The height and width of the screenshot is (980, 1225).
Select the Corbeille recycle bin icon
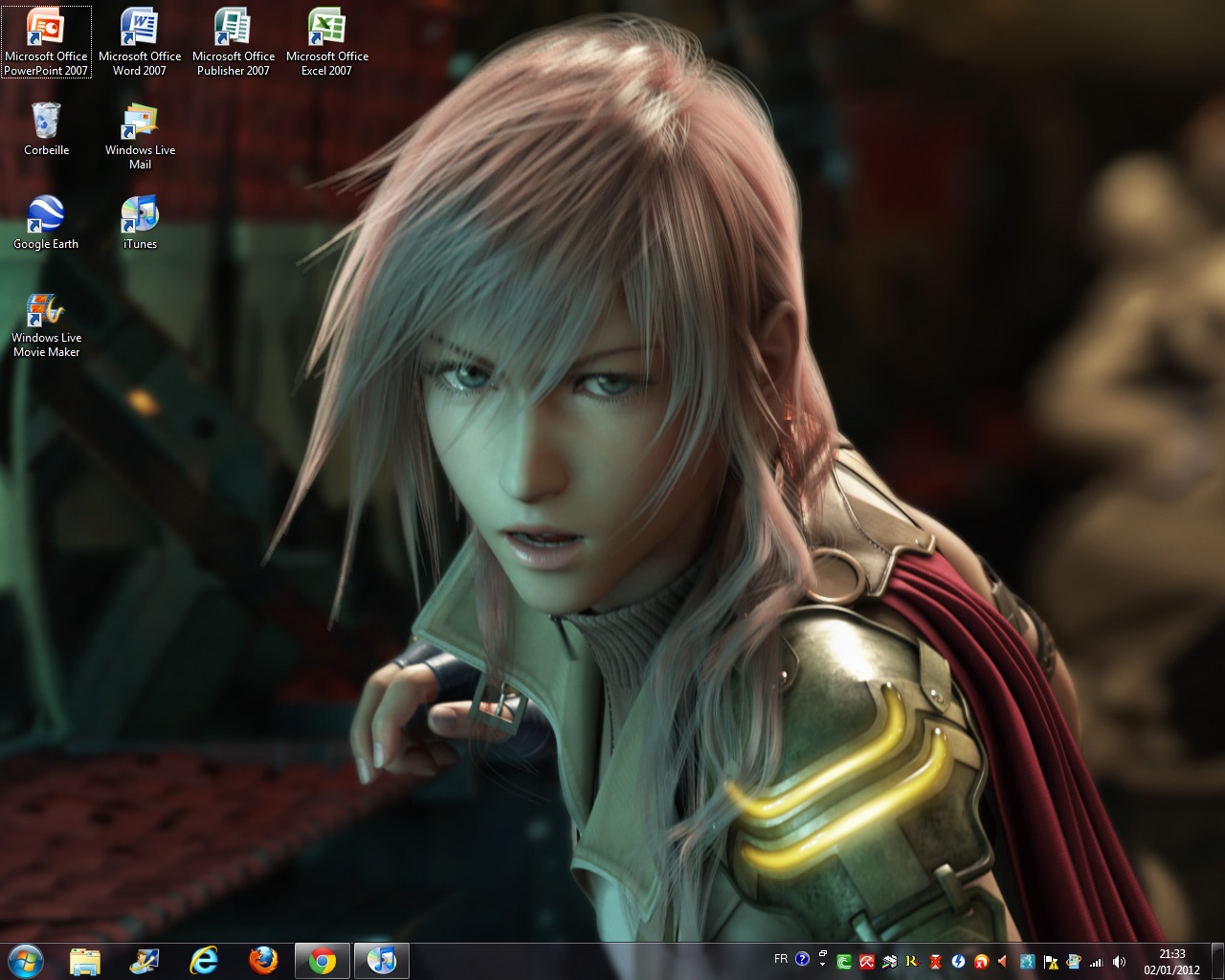(46, 129)
